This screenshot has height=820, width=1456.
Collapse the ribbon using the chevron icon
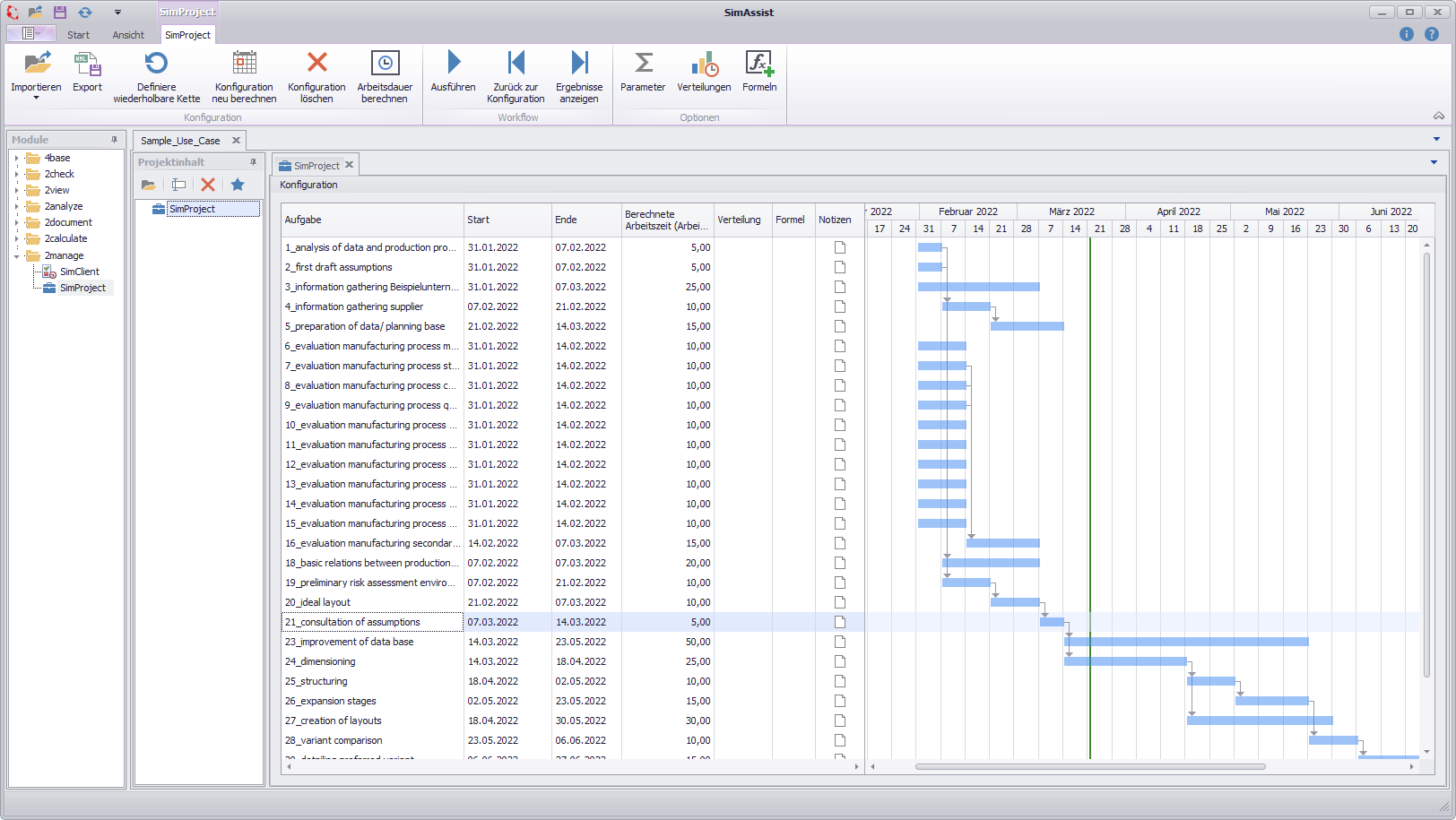(x=1439, y=116)
